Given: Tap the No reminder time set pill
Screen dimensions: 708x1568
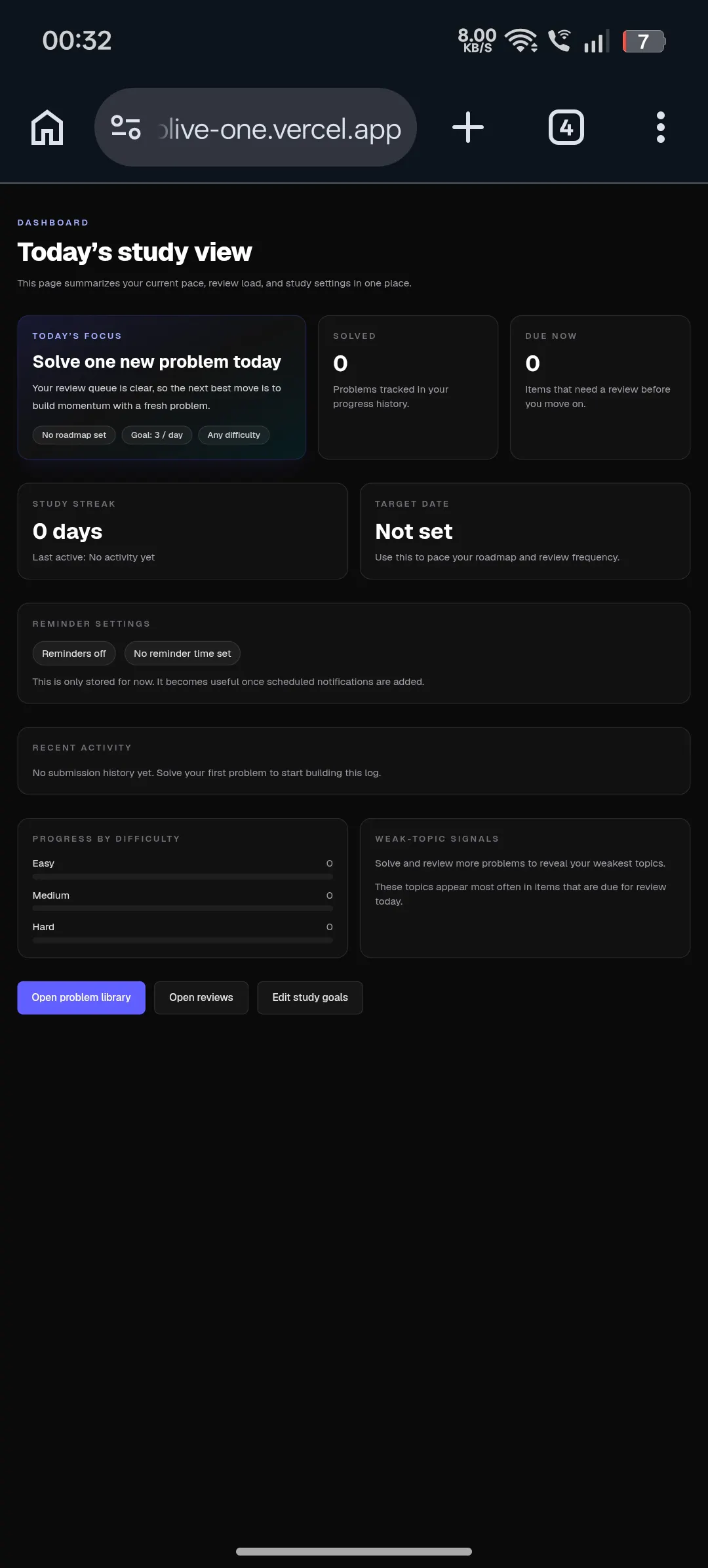Looking at the screenshot, I should click(182, 654).
